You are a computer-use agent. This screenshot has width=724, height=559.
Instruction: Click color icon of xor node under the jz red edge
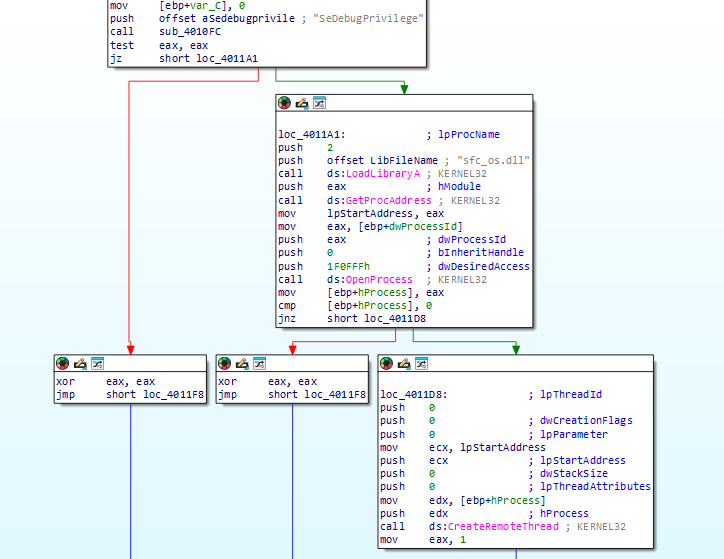(x=62, y=363)
